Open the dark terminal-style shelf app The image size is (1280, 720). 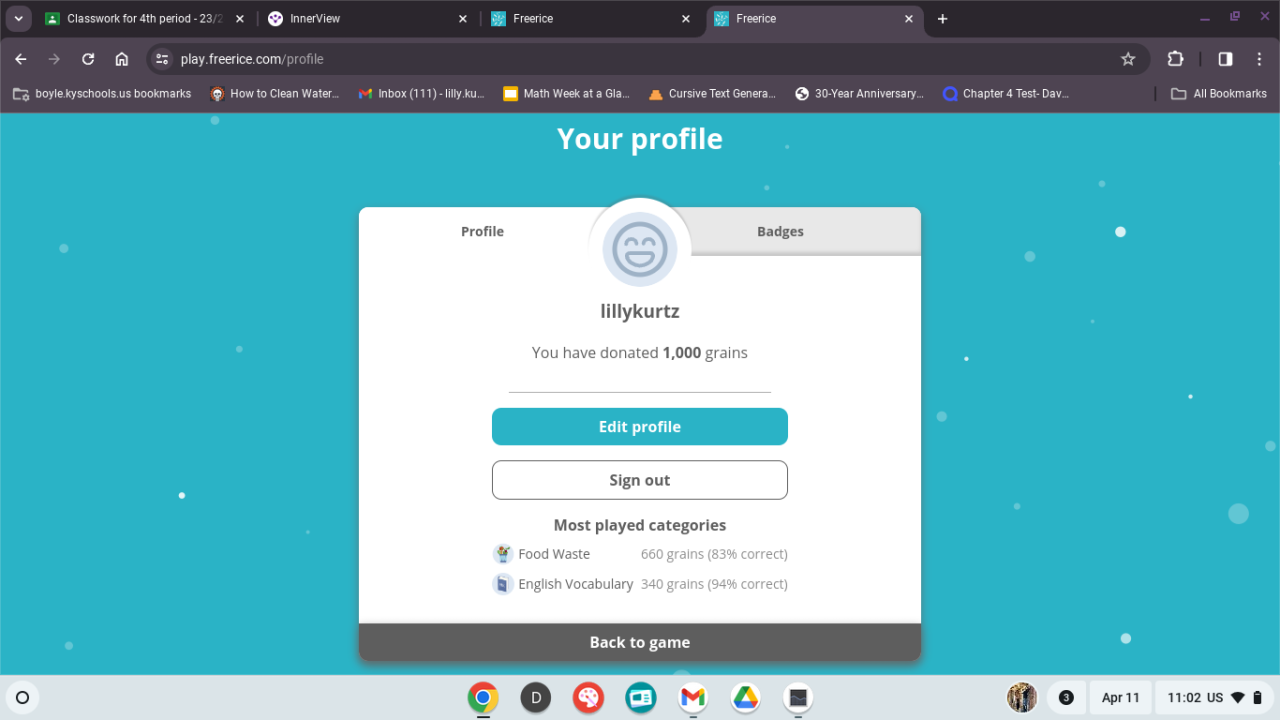[x=798, y=697]
